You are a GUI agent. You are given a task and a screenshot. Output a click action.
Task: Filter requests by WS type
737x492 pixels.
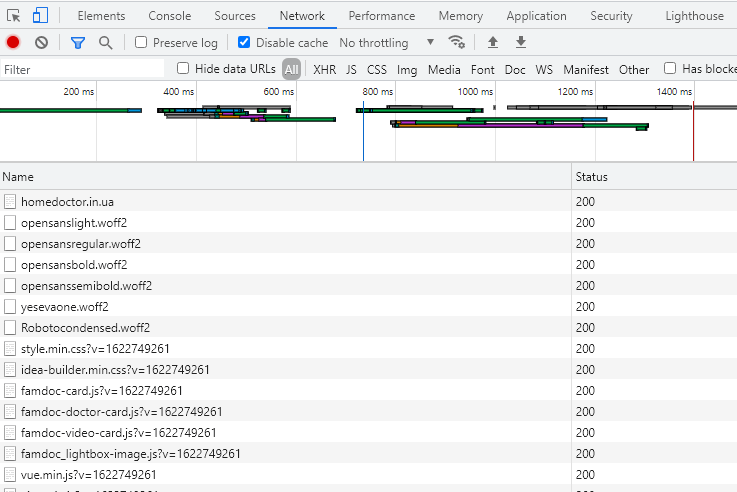(x=544, y=70)
